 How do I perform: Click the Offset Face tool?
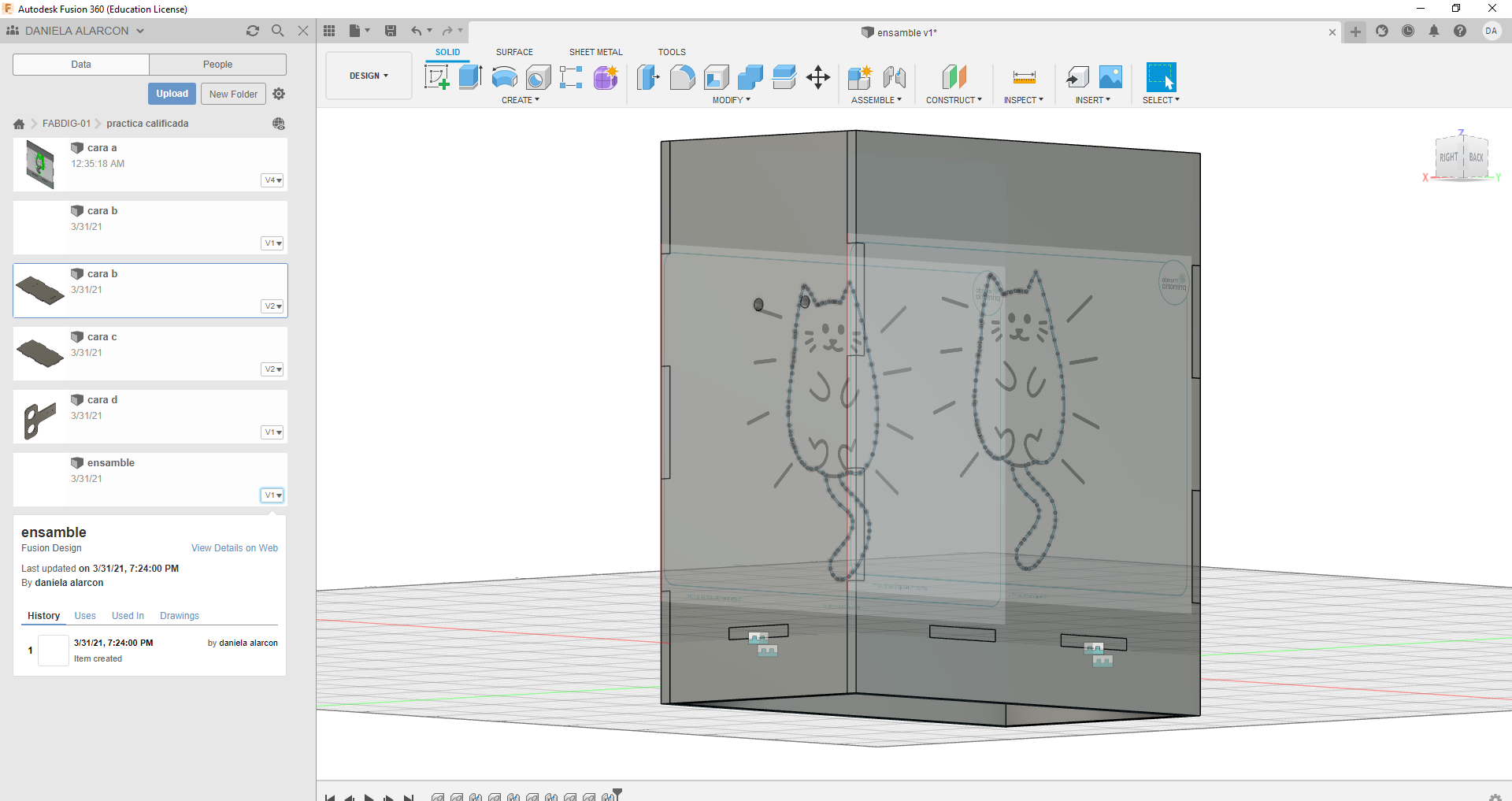[x=784, y=77]
